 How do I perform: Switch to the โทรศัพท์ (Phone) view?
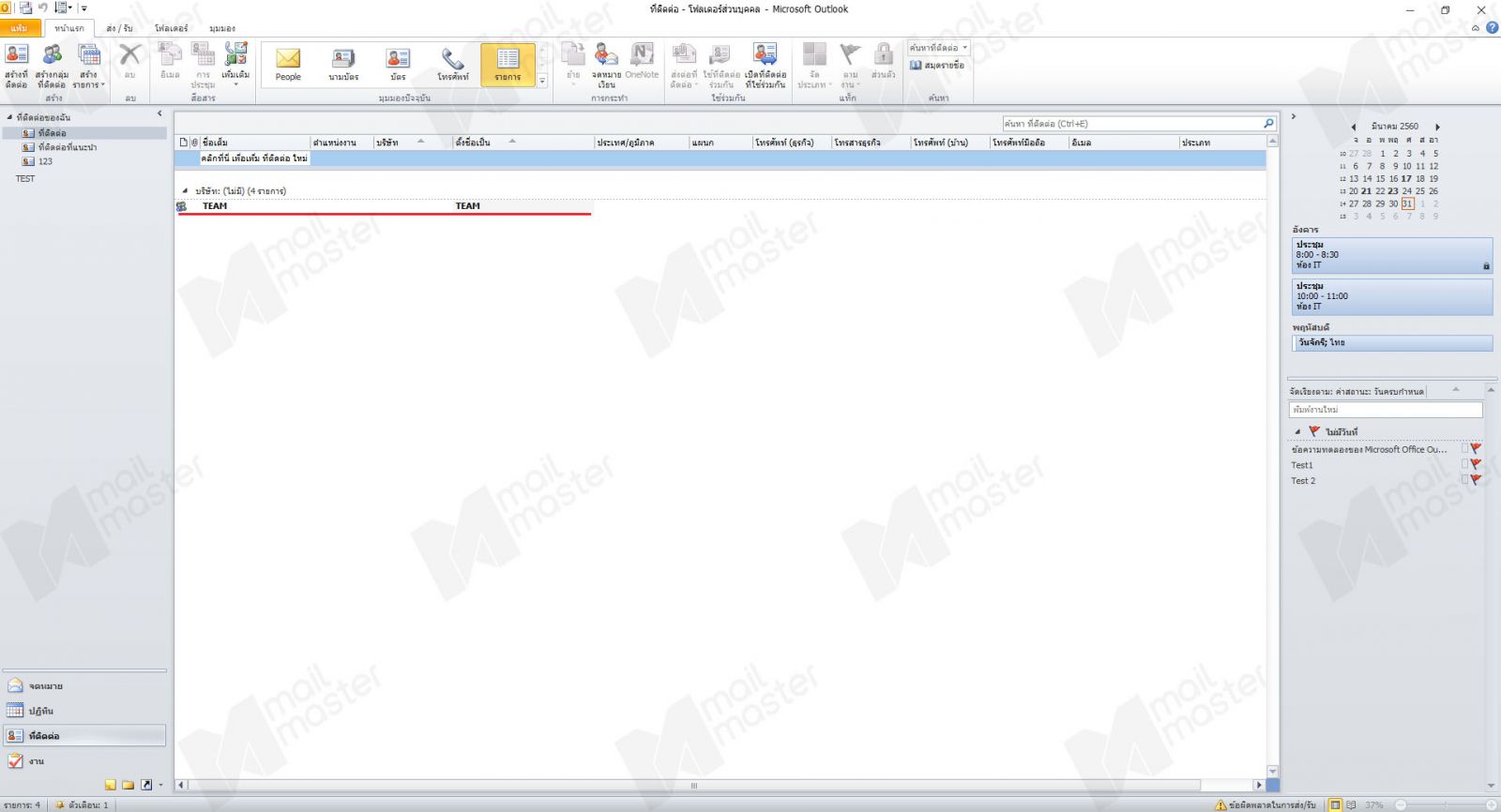click(453, 64)
